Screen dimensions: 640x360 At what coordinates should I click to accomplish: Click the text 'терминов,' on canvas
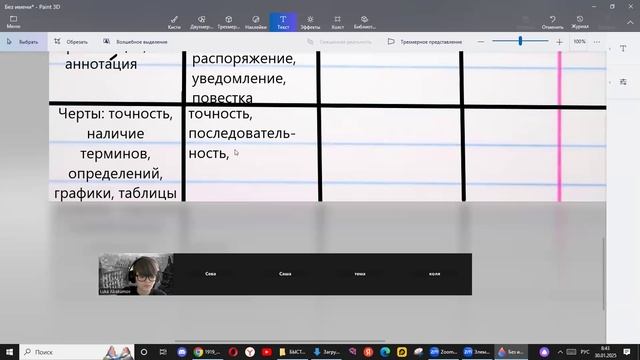[x=116, y=154]
